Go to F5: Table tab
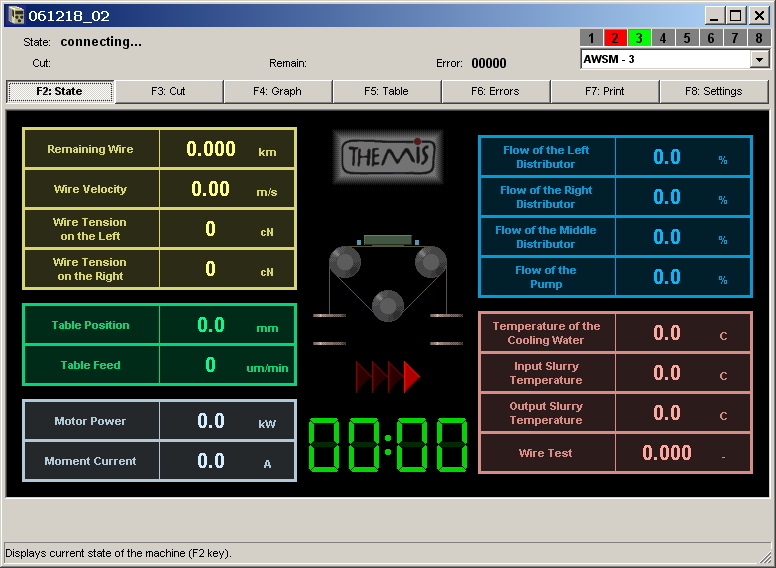776x568 pixels. 386,91
